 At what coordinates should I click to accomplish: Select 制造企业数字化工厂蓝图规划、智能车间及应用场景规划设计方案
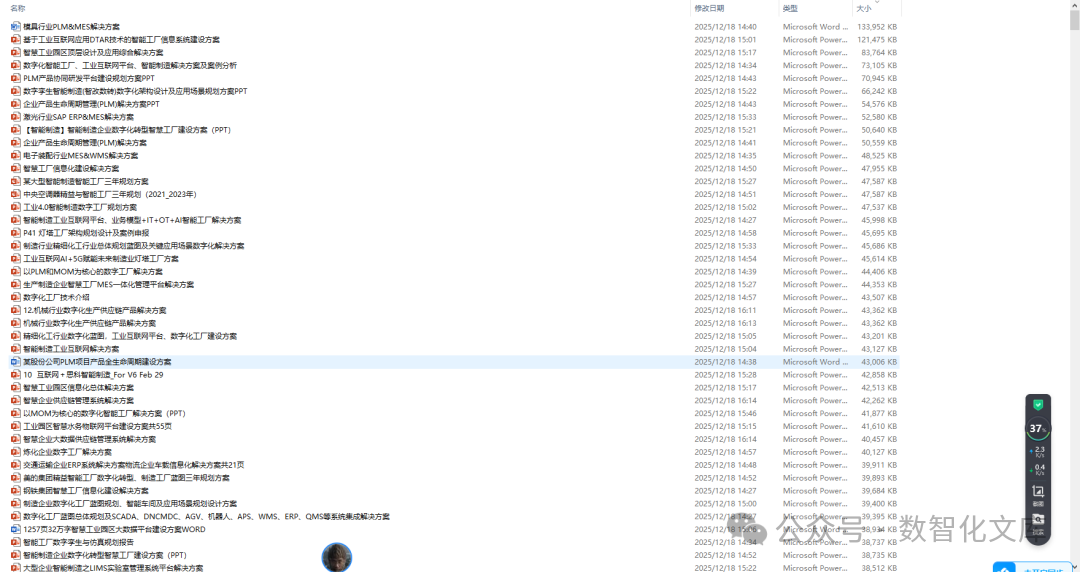click(129, 504)
